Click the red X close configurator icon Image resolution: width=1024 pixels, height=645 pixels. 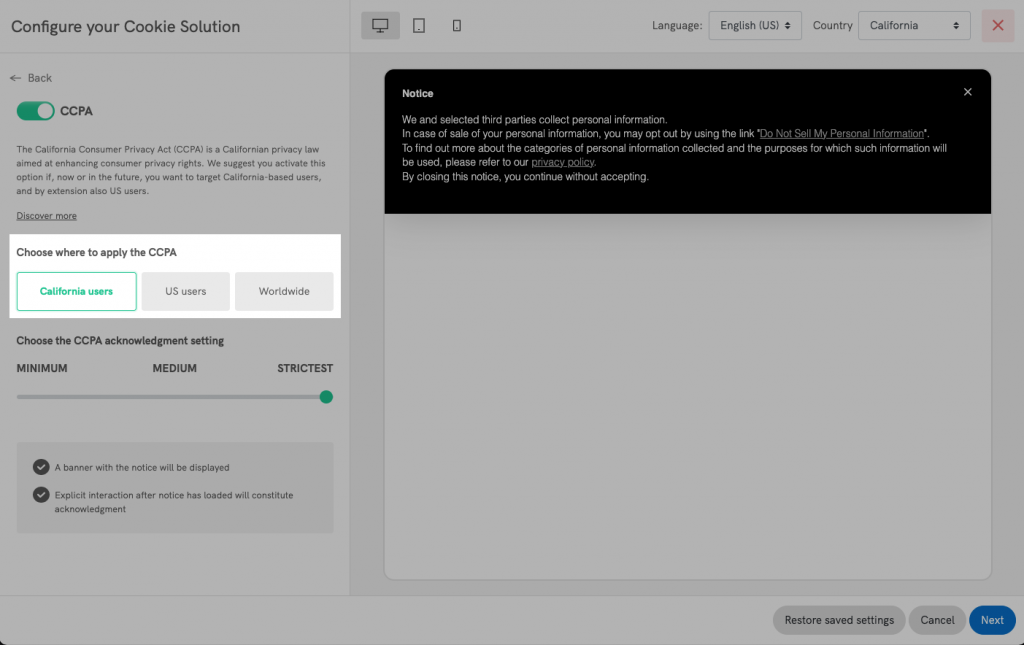pos(997,26)
